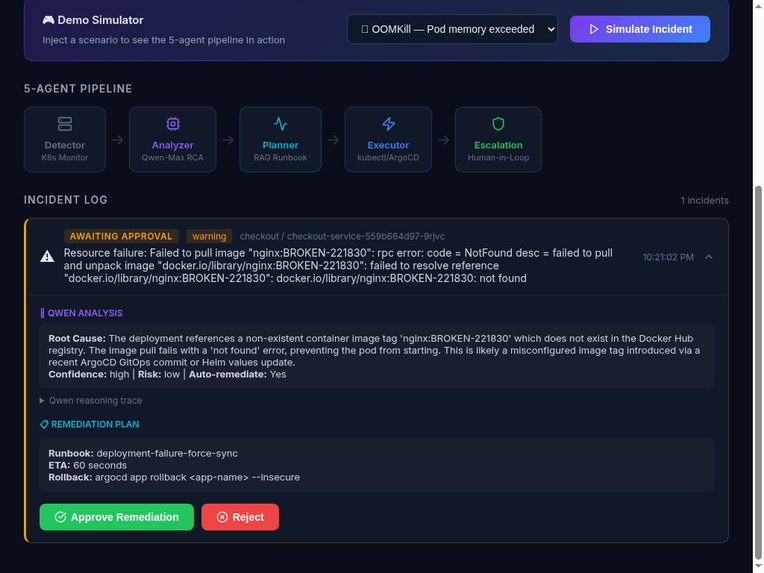The width and height of the screenshot is (764, 573).
Task: Click the checkmark icon in Approve Remediation
Action: (x=60, y=517)
